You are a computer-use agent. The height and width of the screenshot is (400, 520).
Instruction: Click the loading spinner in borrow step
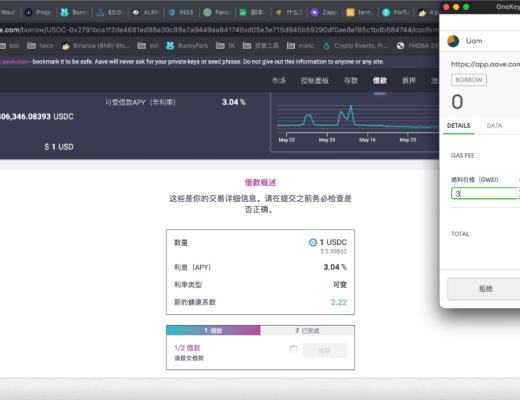[x=293, y=349]
